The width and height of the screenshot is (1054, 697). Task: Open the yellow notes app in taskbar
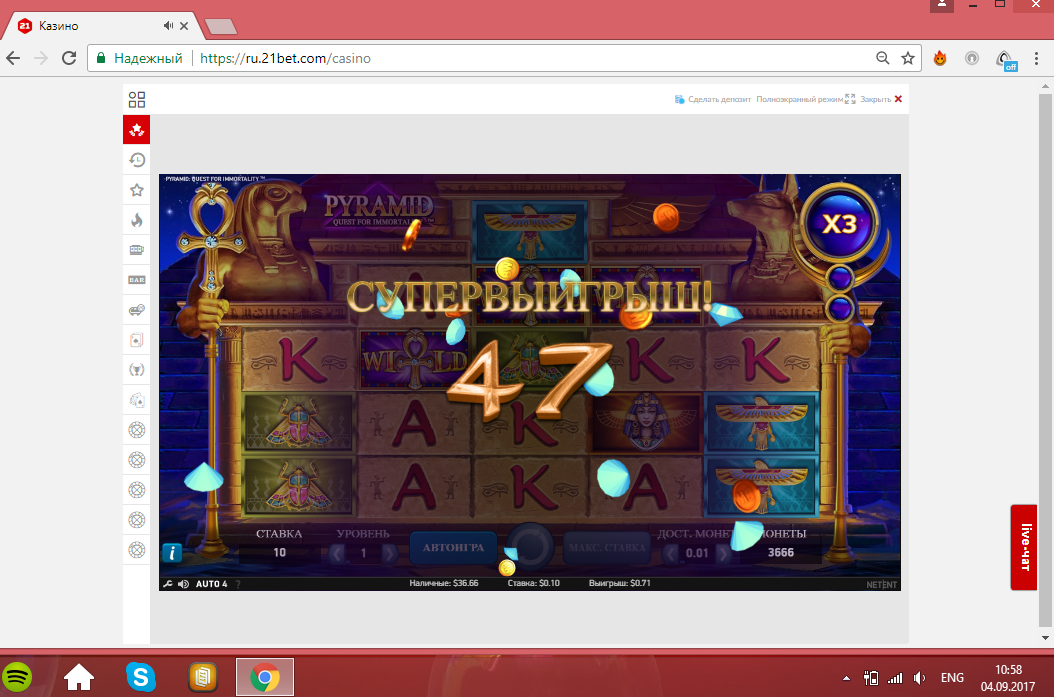click(x=202, y=677)
